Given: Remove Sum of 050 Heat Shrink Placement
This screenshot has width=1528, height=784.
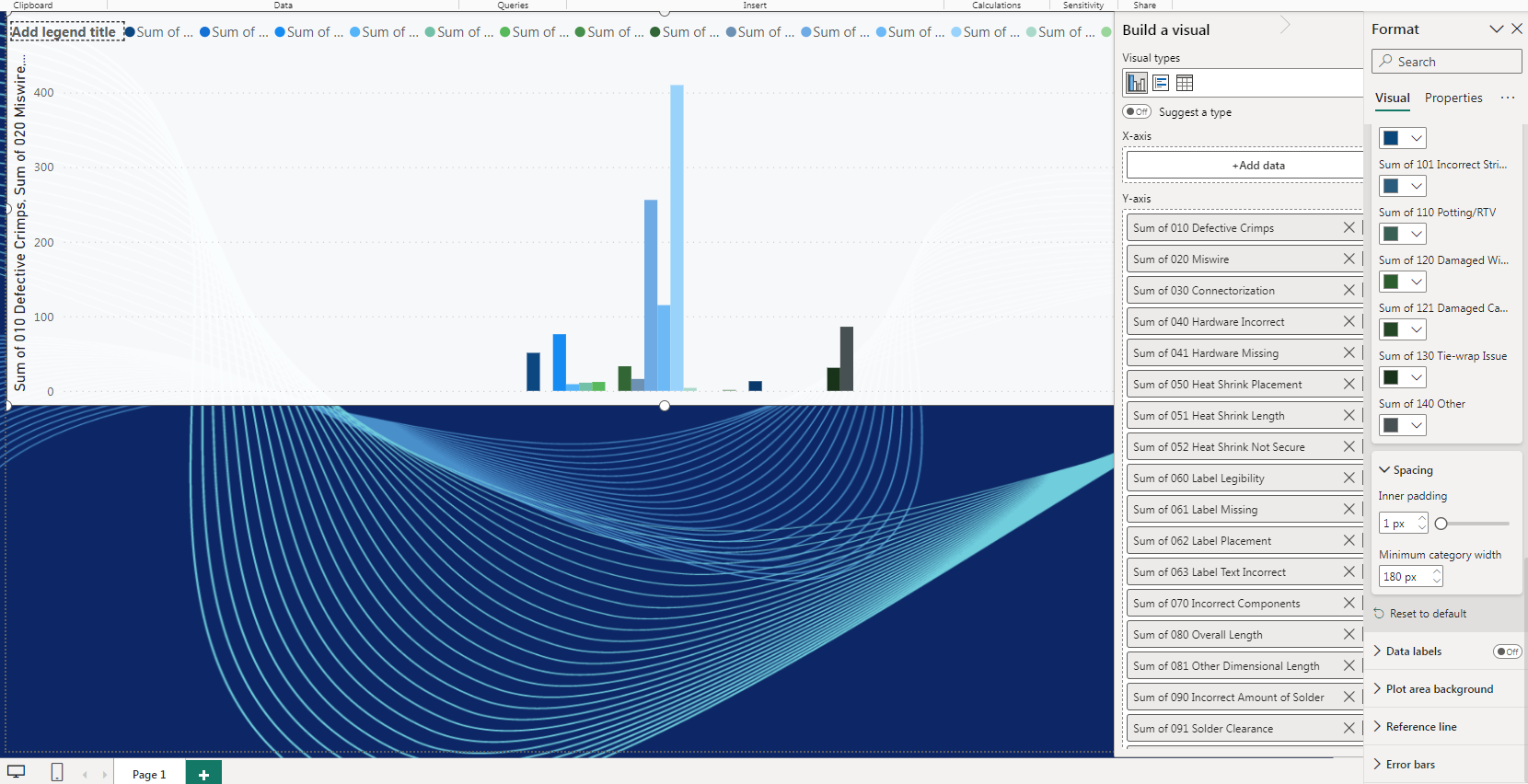Looking at the screenshot, I should (1349, 384).
